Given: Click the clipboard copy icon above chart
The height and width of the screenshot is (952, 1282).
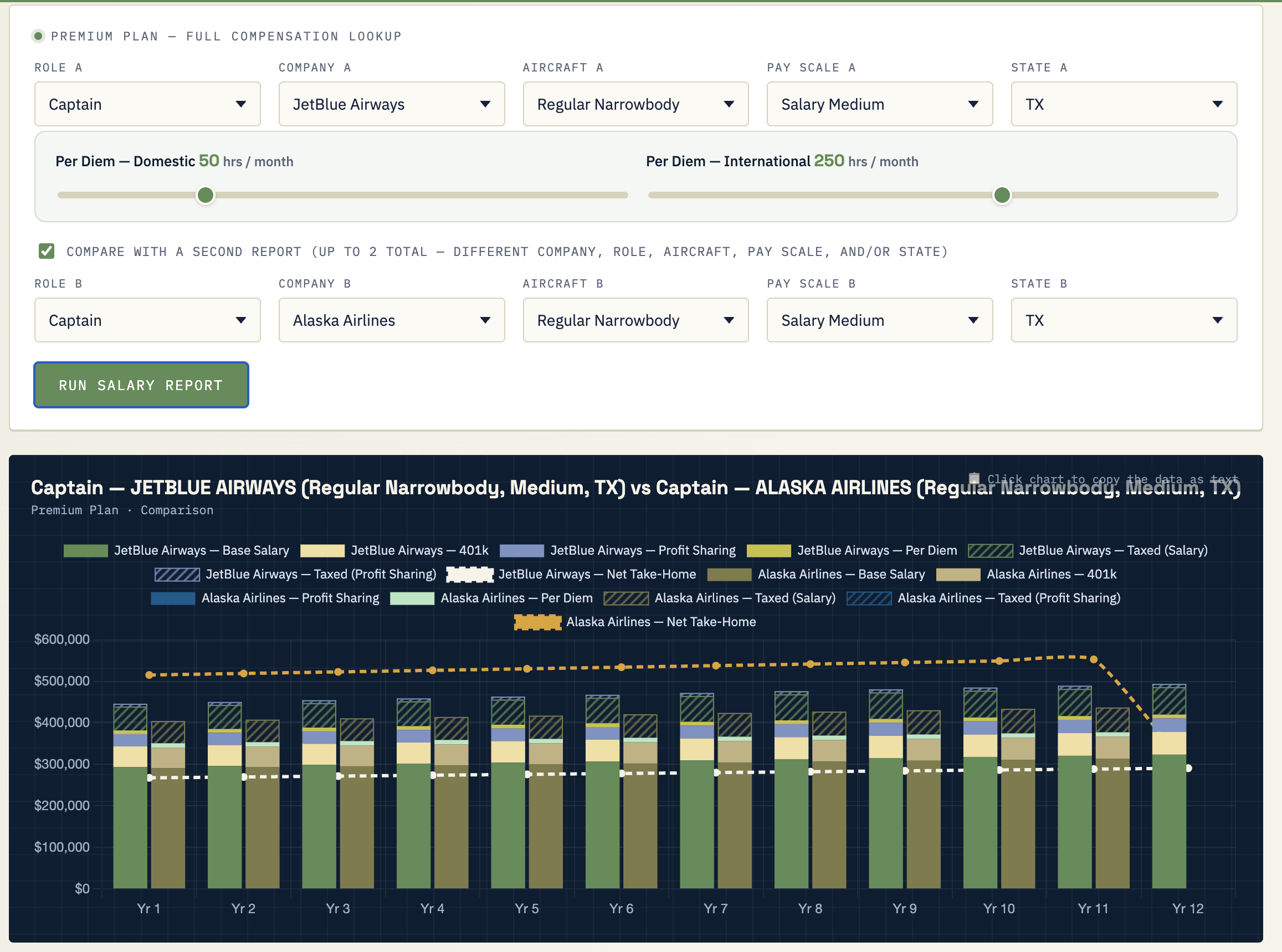Looking at the screenshot, I should coord(974,478).
